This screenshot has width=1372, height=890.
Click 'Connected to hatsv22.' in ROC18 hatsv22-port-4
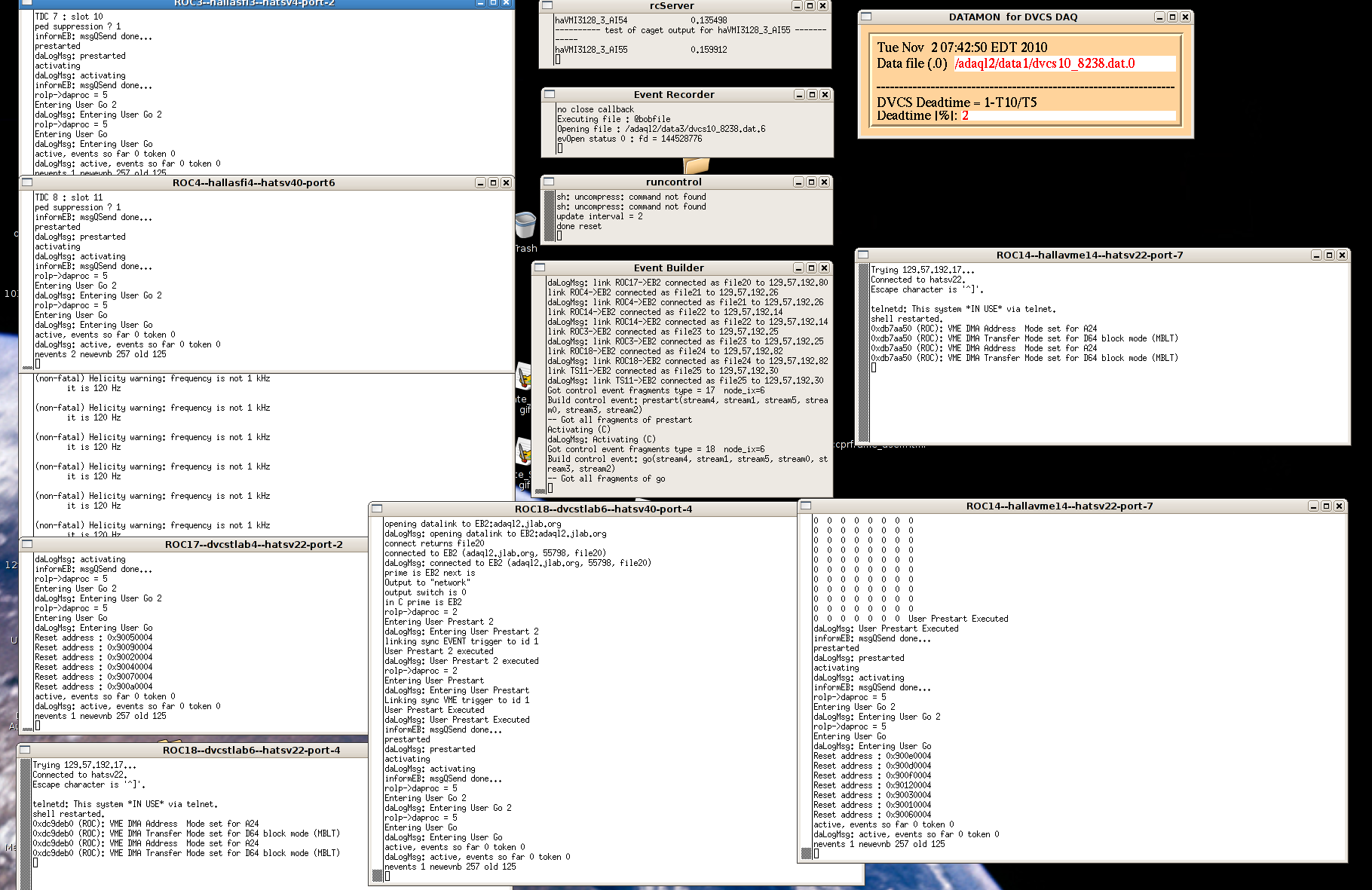tap(79, 775)
